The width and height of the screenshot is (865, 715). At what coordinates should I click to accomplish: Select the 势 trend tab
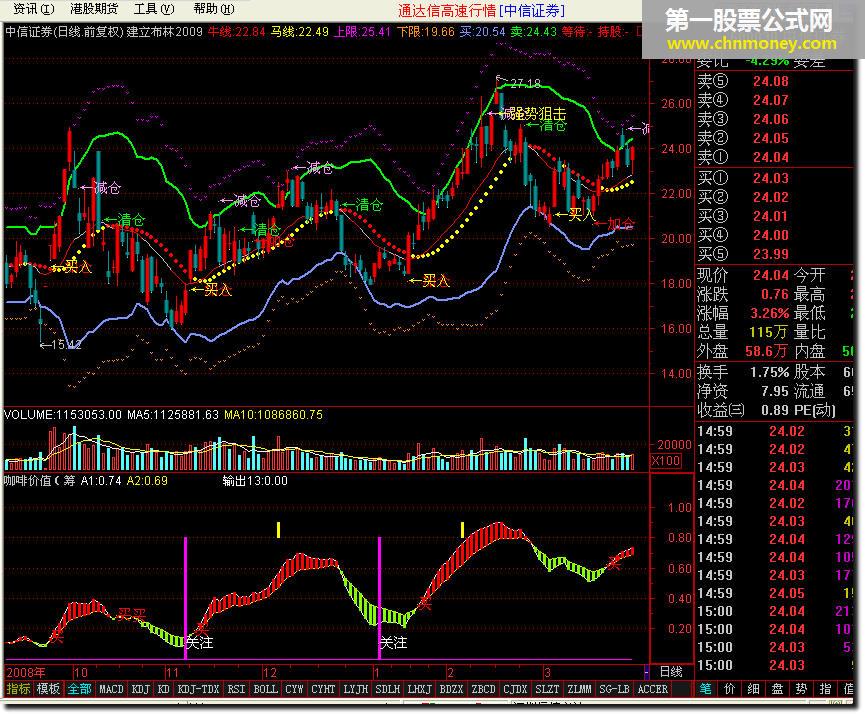(801, 689)
